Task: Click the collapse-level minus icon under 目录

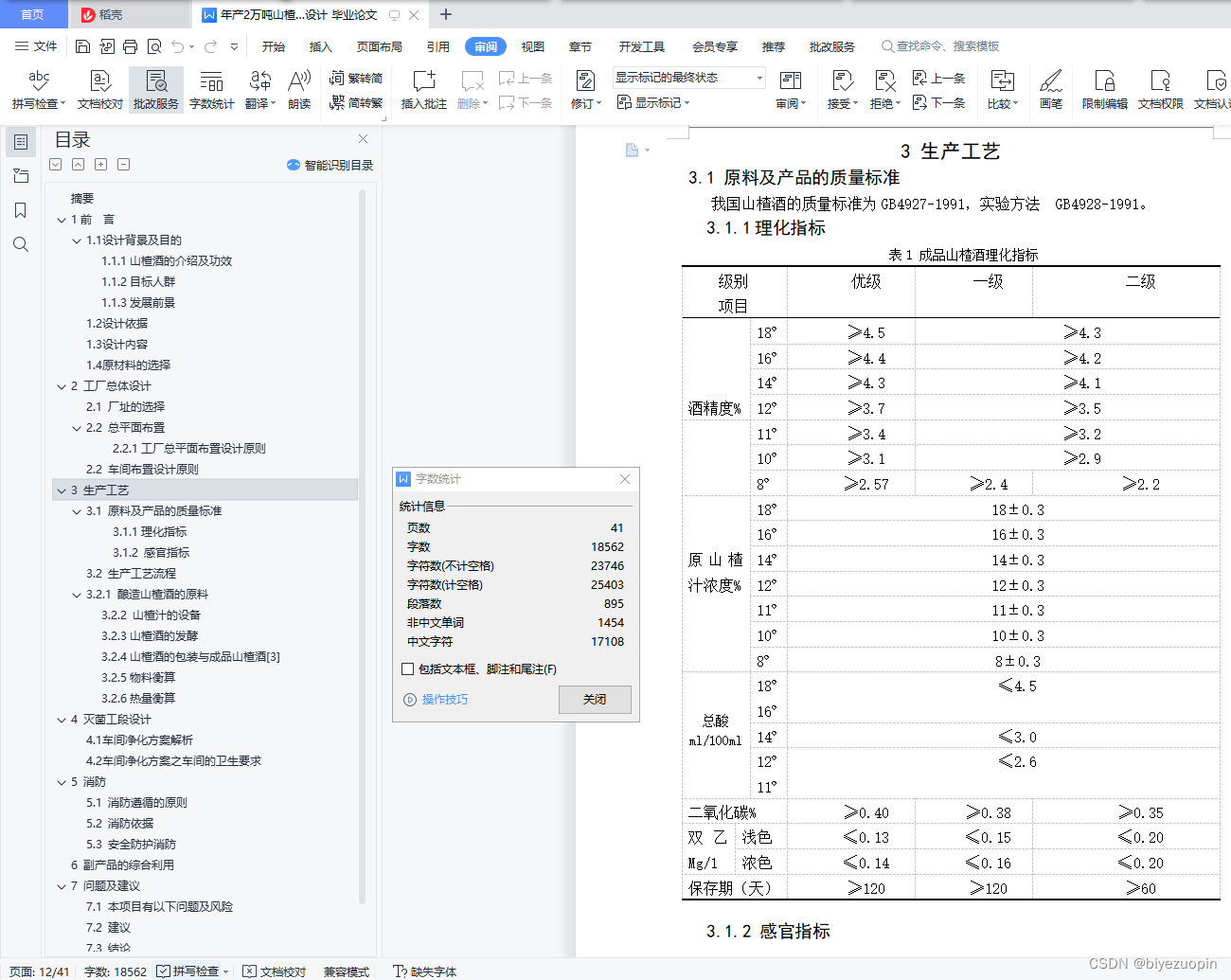Action: click(123, 164)
